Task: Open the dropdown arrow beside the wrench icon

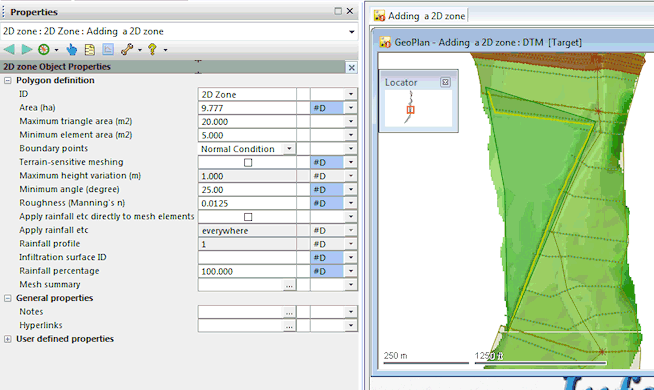Action: (140, 50)
